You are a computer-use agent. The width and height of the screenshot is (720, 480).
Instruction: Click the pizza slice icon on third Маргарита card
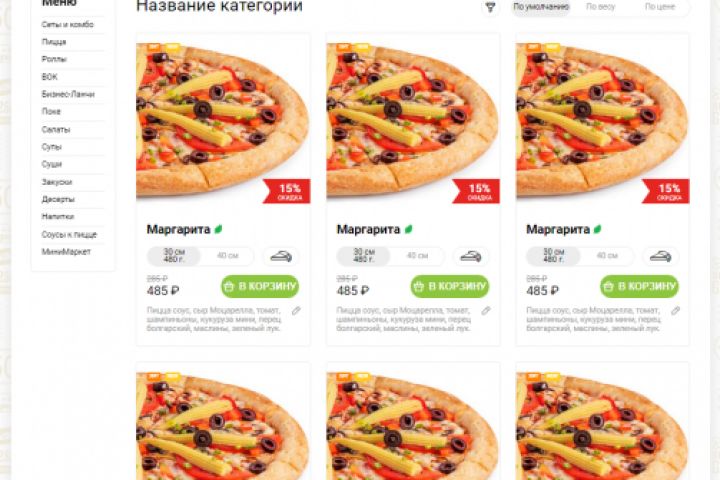click(x=660, y=256)
